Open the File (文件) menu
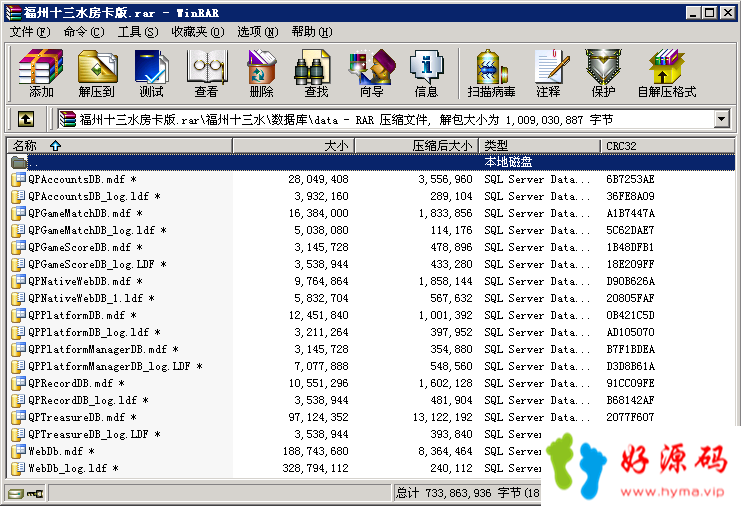Image resolution: width=741 pixels, height=506 pixels. [30, 32]
